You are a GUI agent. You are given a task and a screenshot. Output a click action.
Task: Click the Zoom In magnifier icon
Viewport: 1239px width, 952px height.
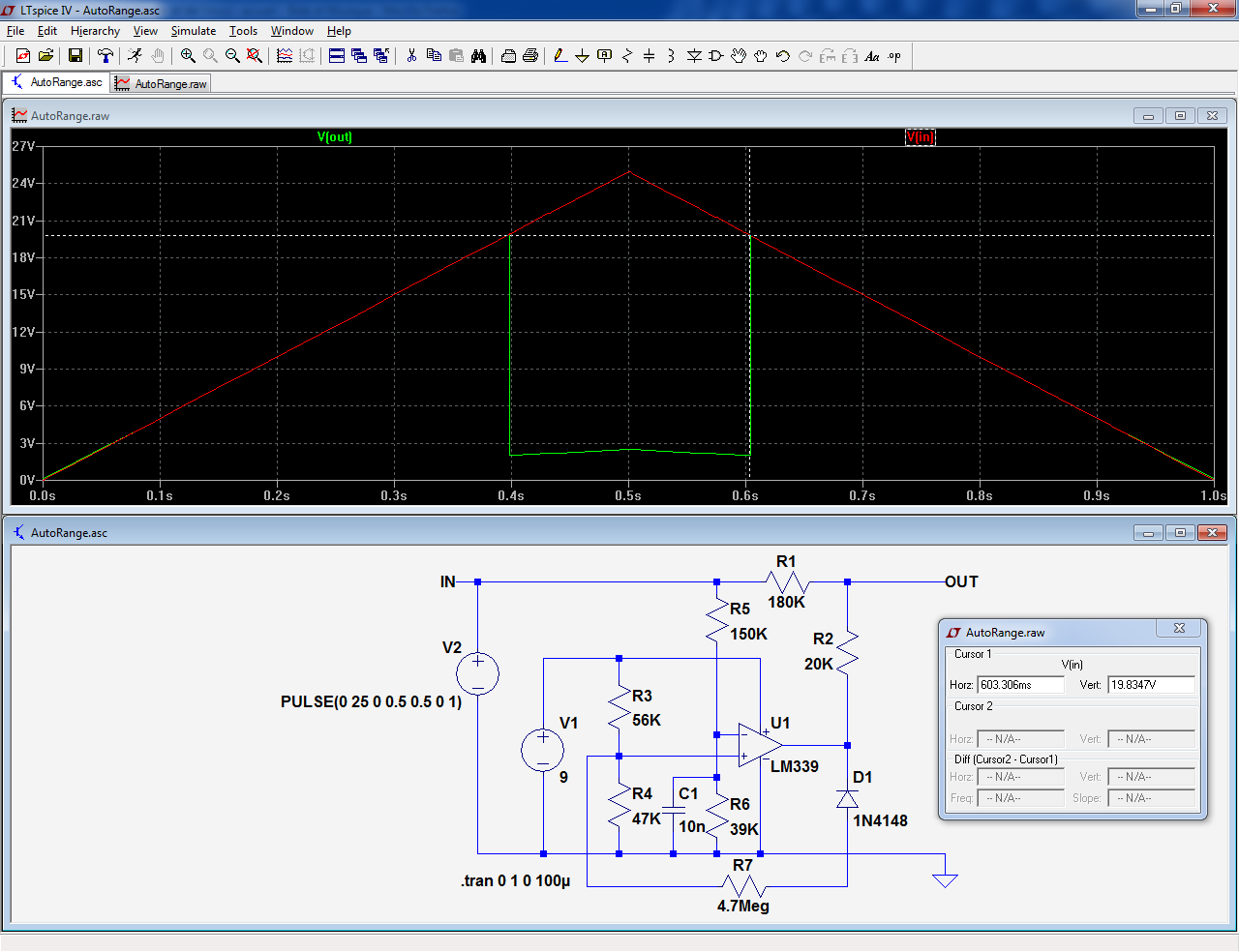pos(188,56)
